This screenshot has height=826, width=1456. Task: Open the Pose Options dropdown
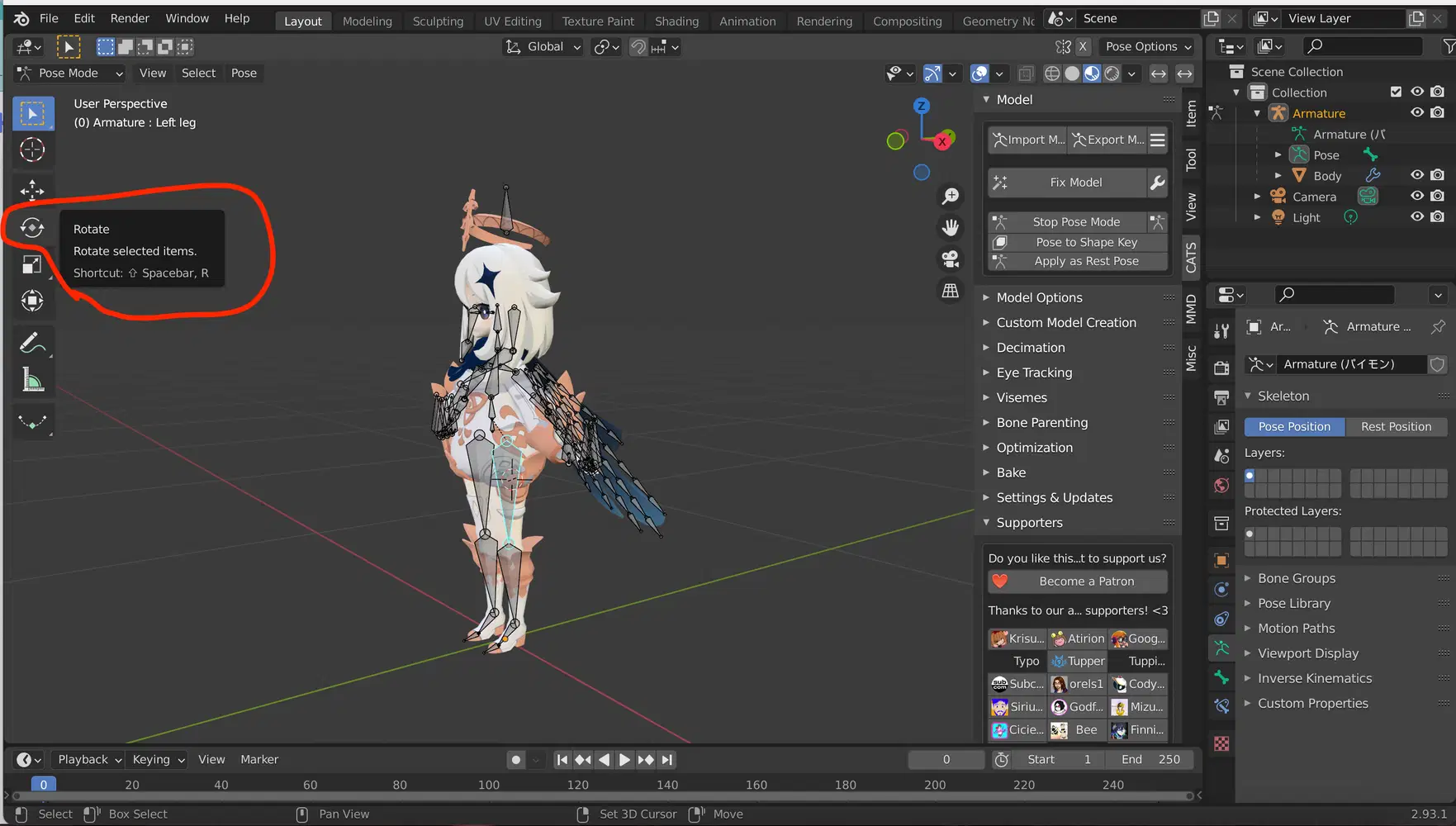pos(1147,46)
